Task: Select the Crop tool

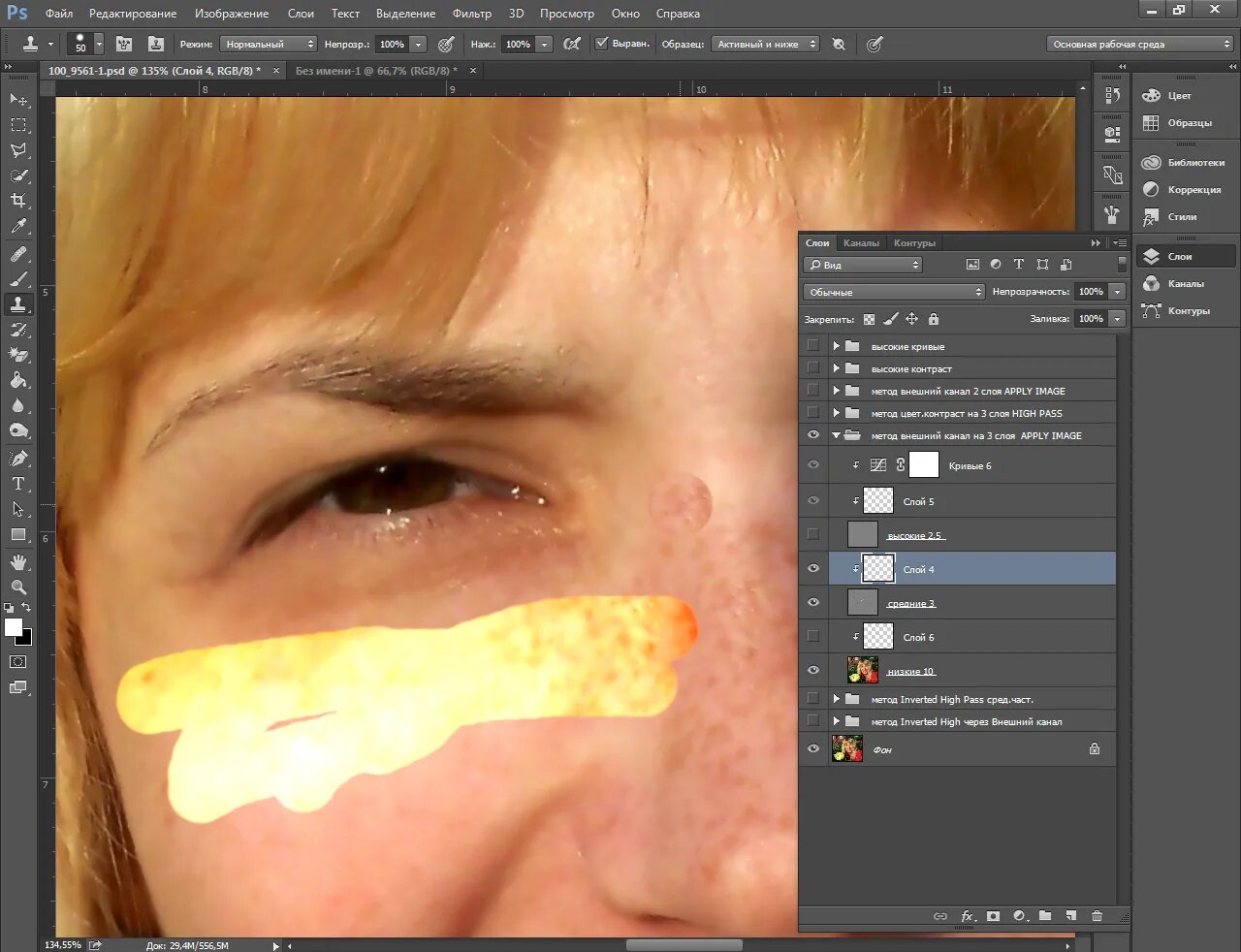Action: (18, 201)
